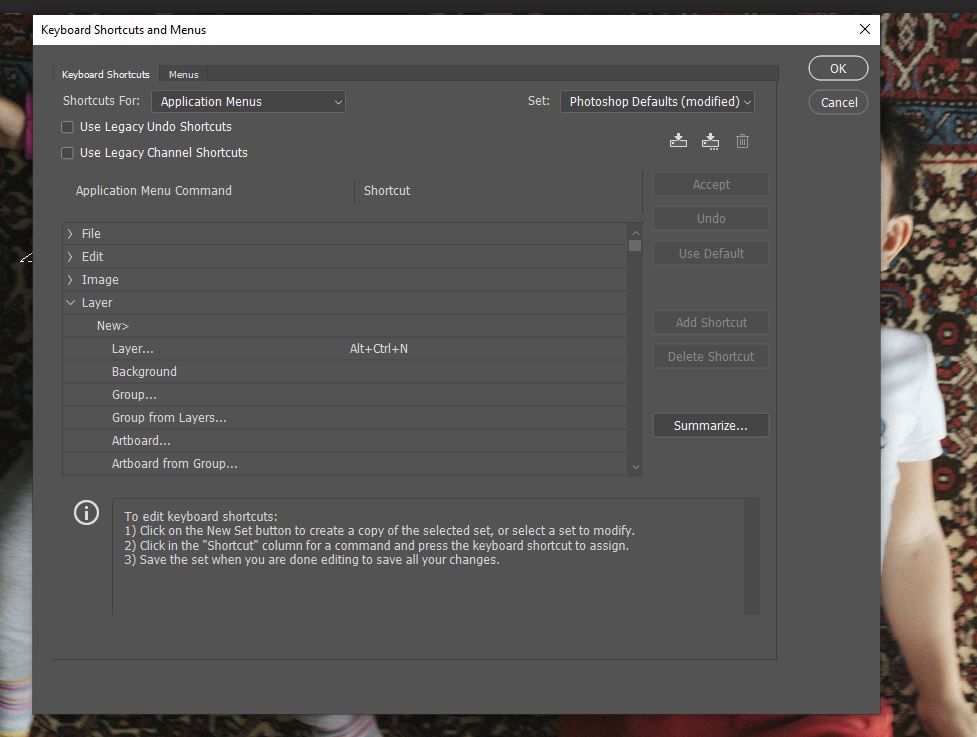This screenshot has height=737, width=977.
Task: Open the Shortcuts For dropdown
Action: click(247, 101)
